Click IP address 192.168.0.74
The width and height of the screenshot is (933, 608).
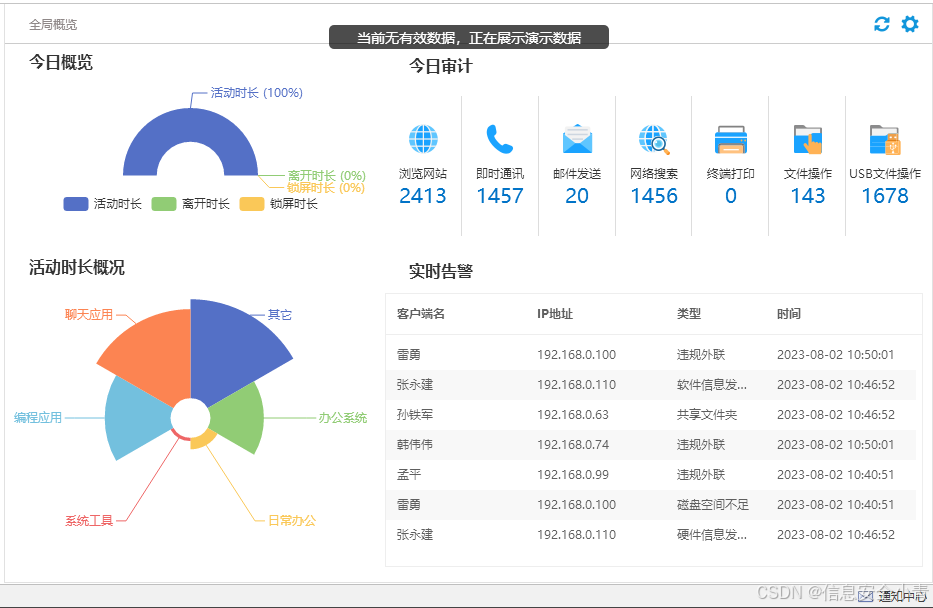(x=572, y=444)
